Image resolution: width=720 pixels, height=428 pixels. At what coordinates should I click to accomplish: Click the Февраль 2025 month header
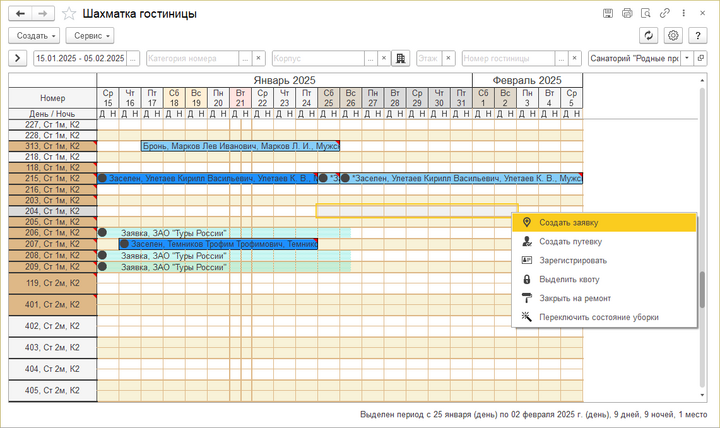(x=528, y=80)
